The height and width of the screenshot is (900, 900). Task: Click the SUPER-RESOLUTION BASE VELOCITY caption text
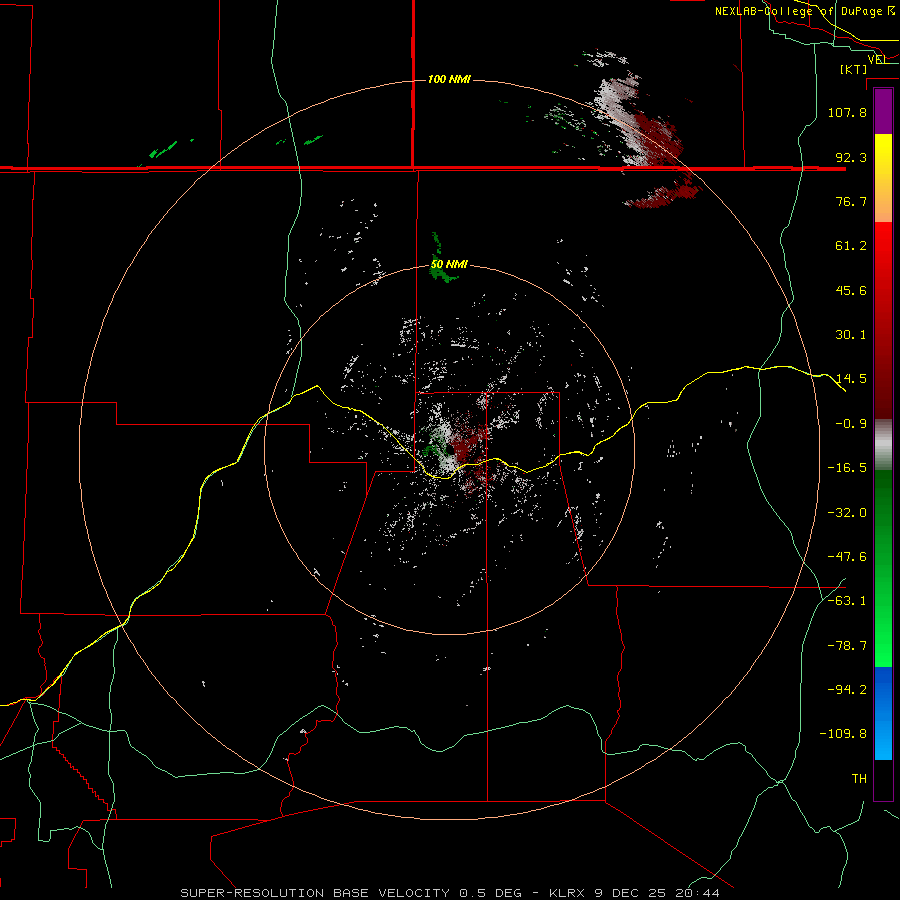[315, 893]
